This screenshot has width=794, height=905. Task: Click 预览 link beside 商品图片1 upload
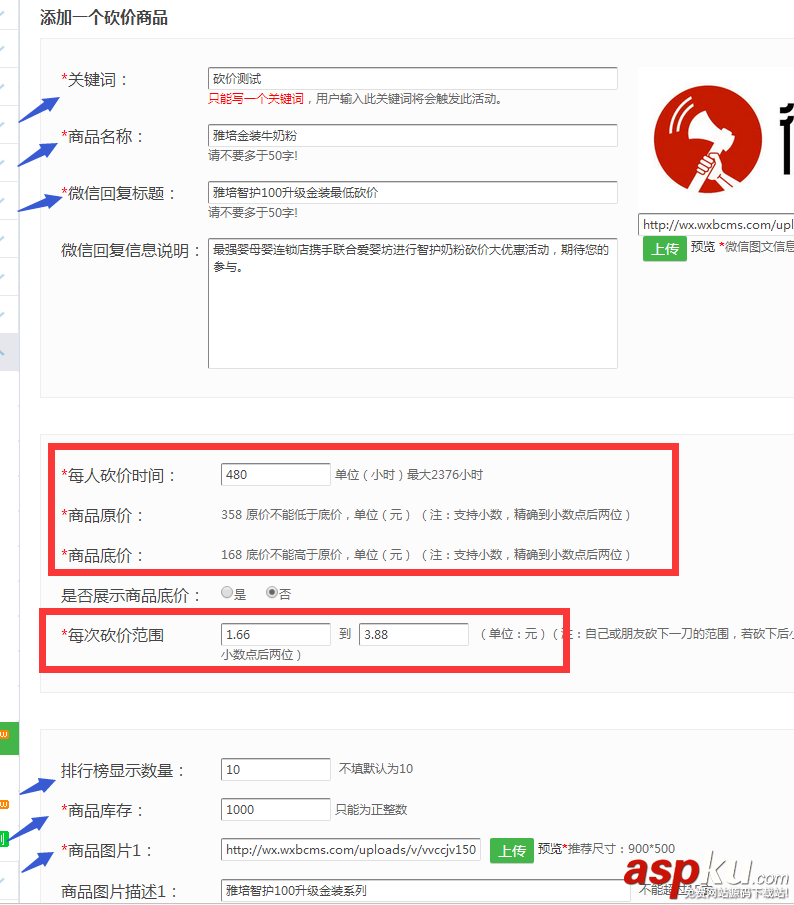[549, 848]
